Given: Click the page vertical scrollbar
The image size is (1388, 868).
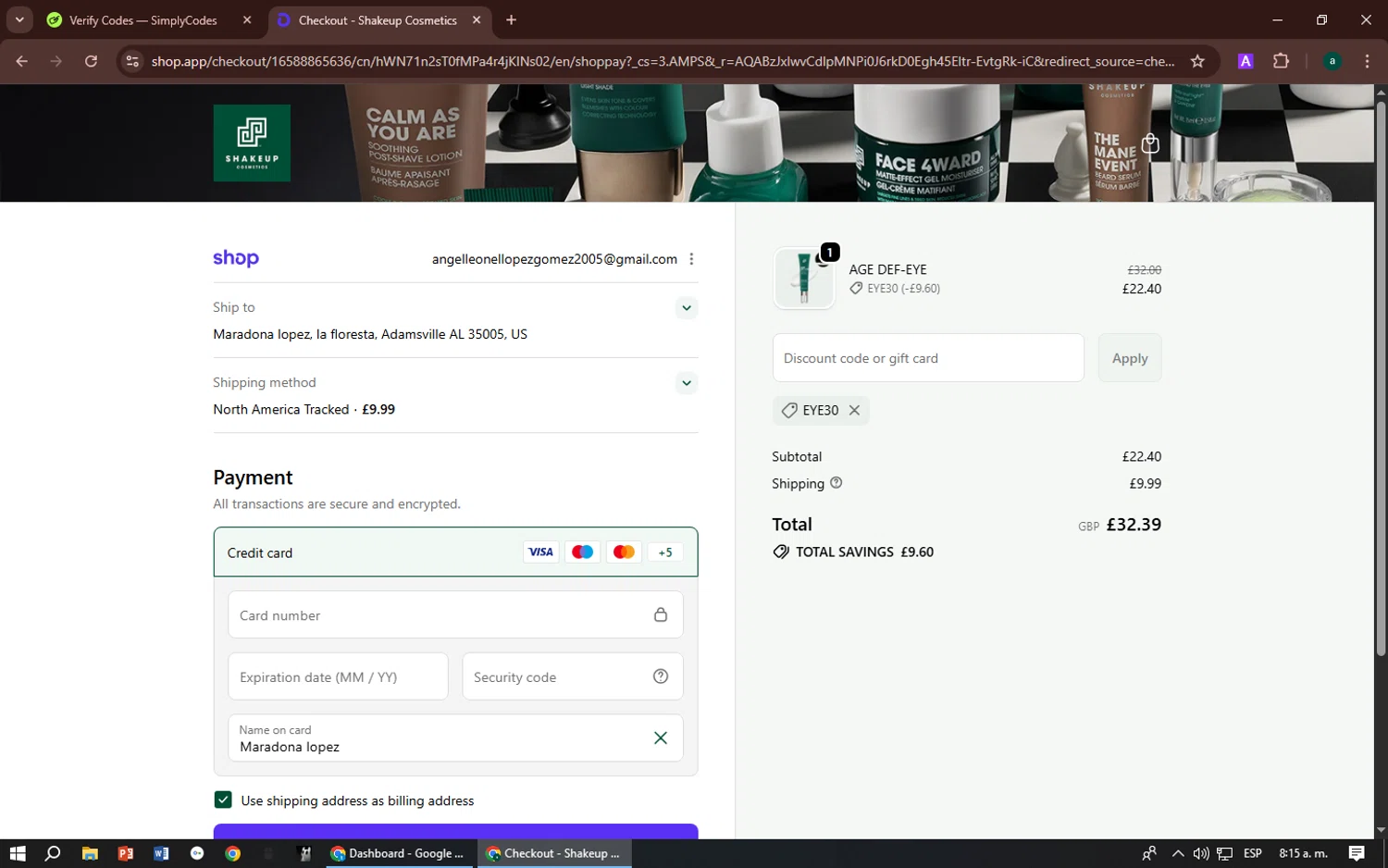Looking at the screenshot, I should (1381, 379).
